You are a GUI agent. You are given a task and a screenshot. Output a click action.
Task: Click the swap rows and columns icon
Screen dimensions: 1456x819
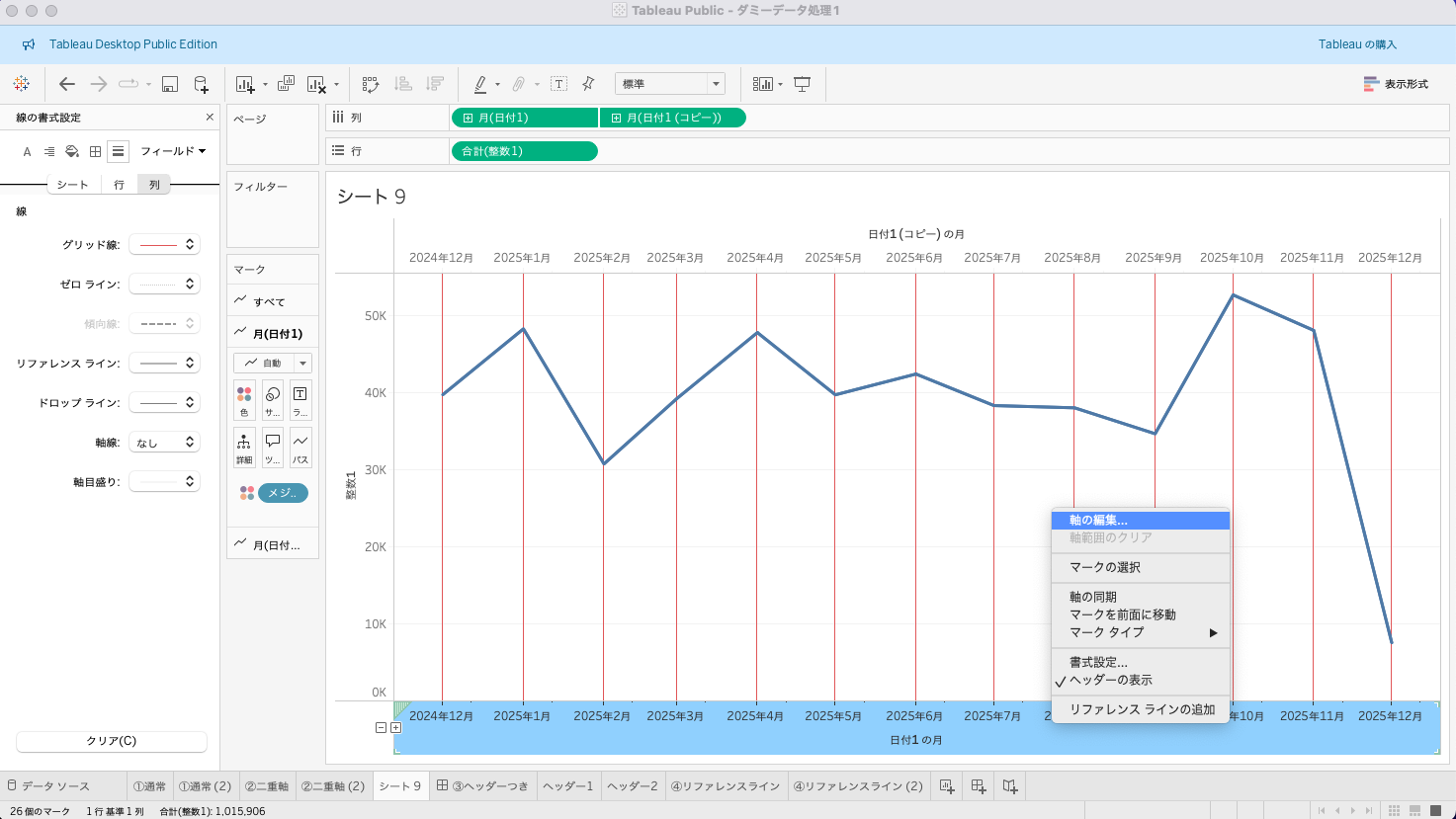370,84
